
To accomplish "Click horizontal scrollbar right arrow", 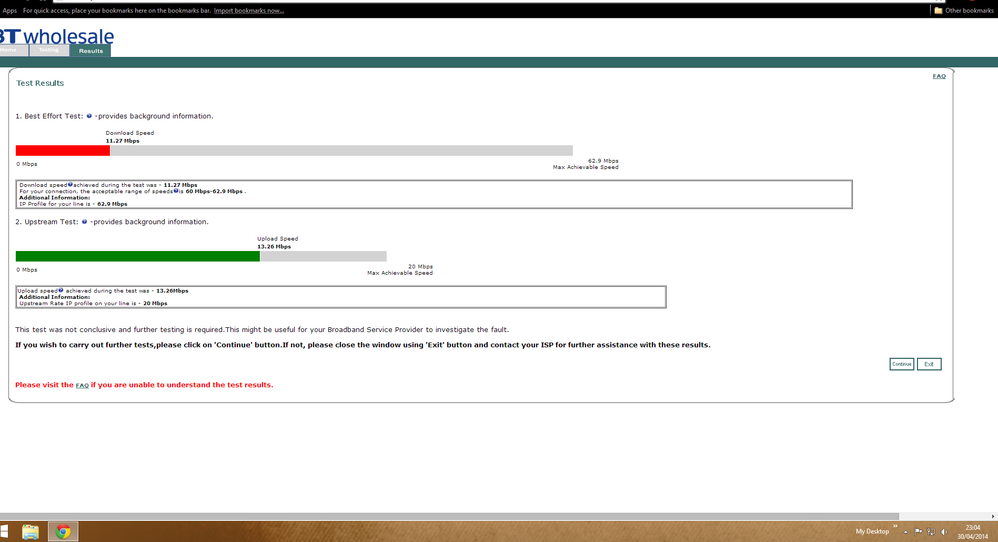I will [993, 517].
